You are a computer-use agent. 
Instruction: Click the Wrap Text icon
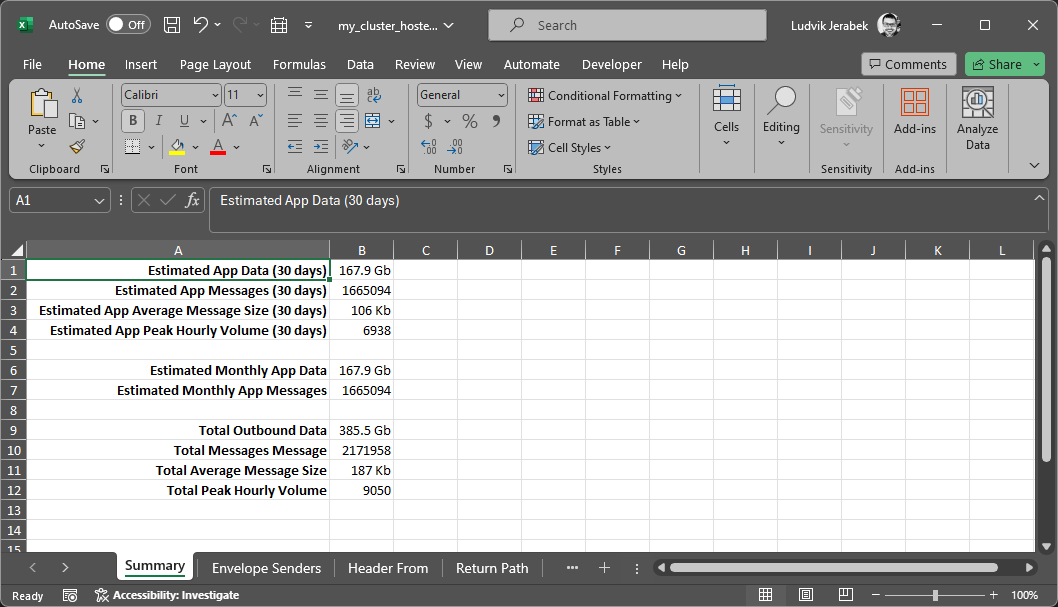[374, 95]
